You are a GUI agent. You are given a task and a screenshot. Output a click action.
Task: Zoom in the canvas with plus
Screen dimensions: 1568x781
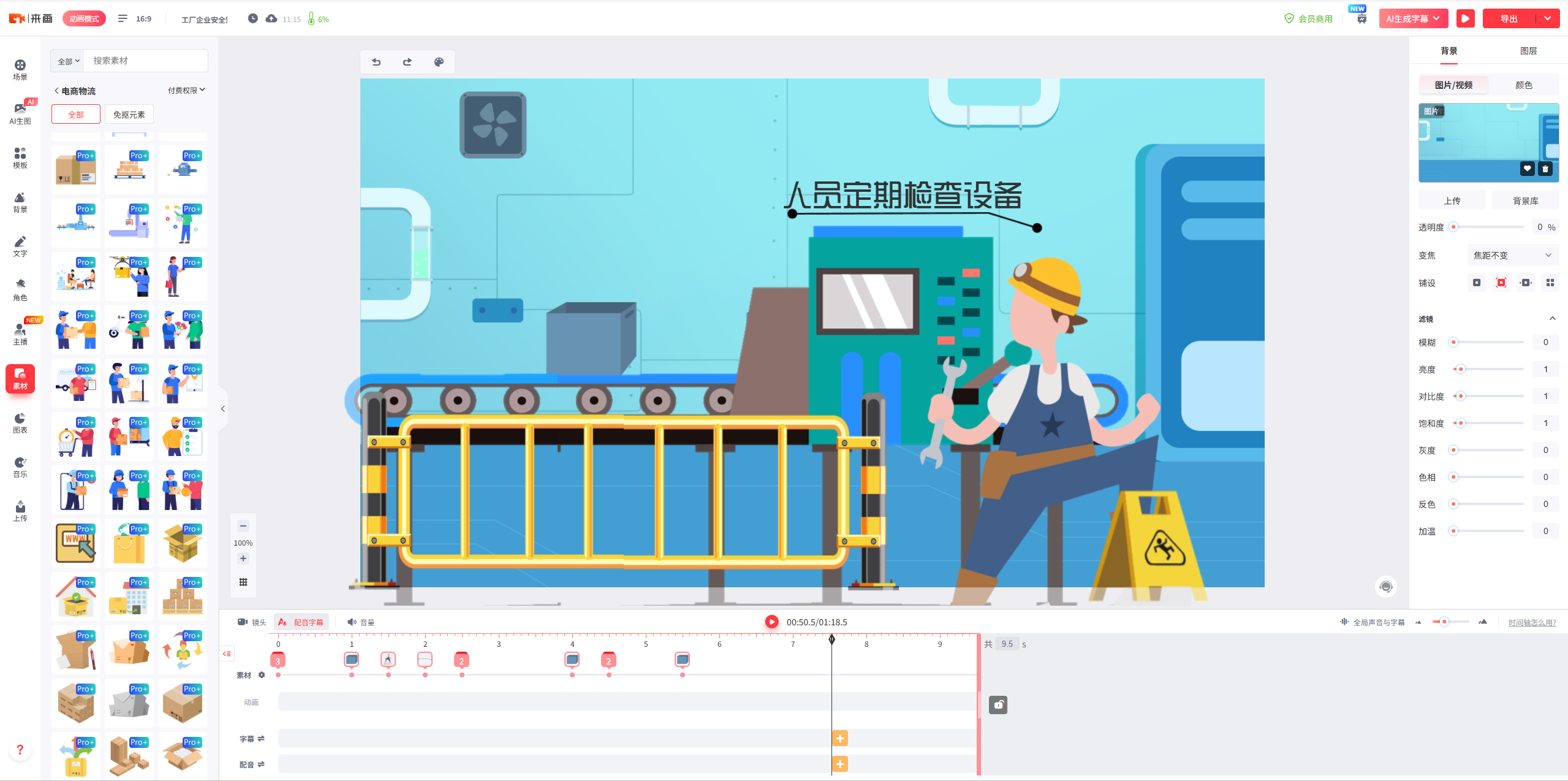point(243,558)
